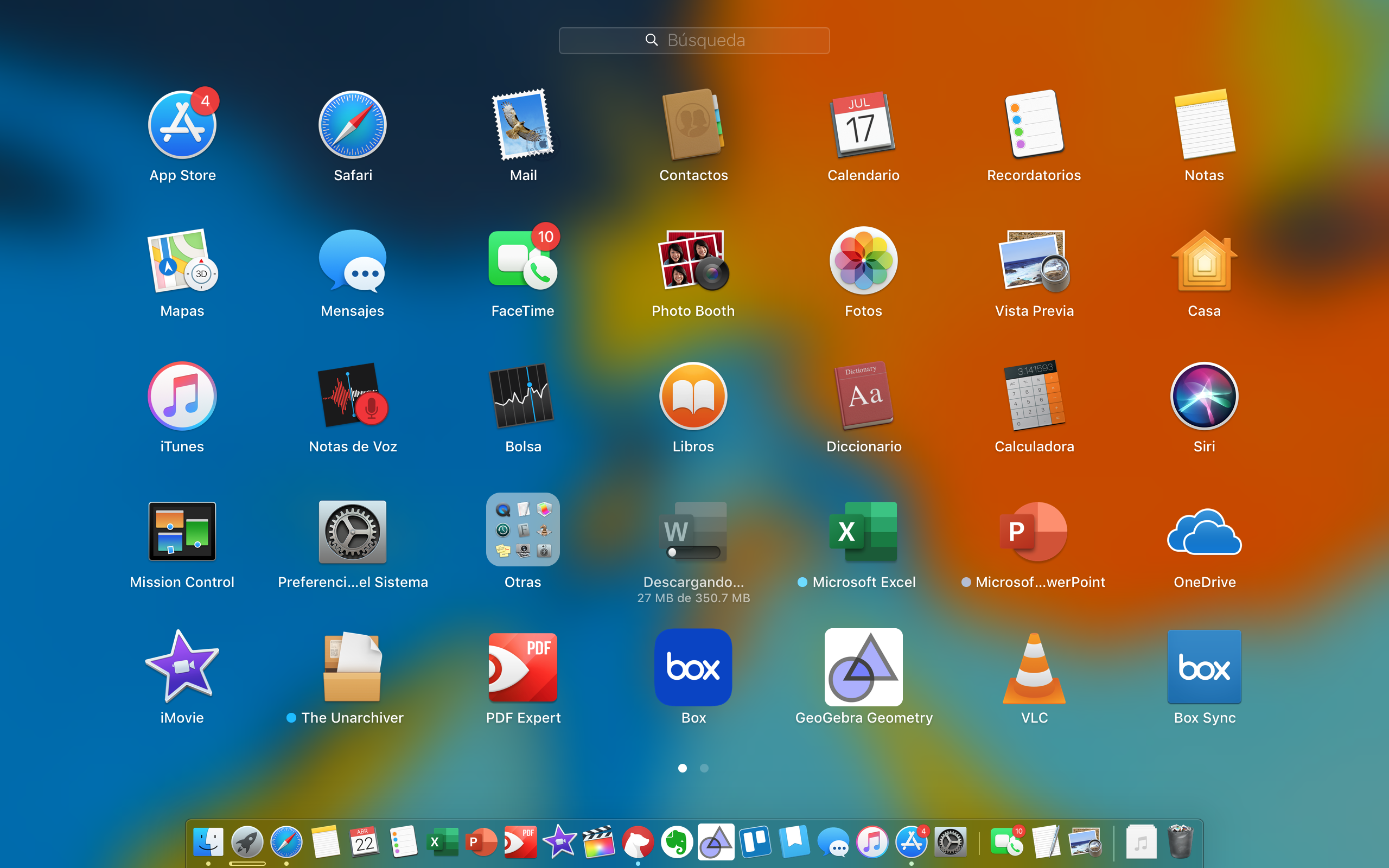Launch the Siri app
Screen dimensions: 1389x868
pos(1203,396)
